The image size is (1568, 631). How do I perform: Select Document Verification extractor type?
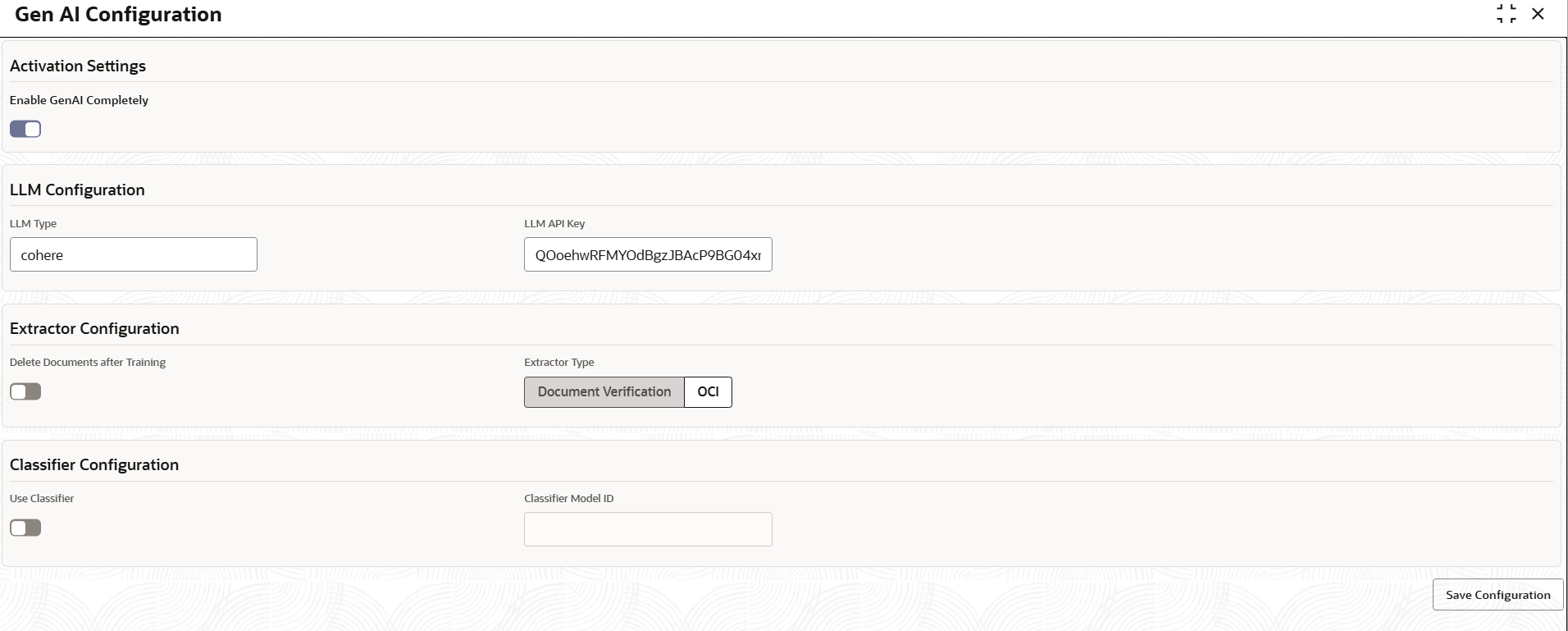pyautogui.click(x=604, y=392)
